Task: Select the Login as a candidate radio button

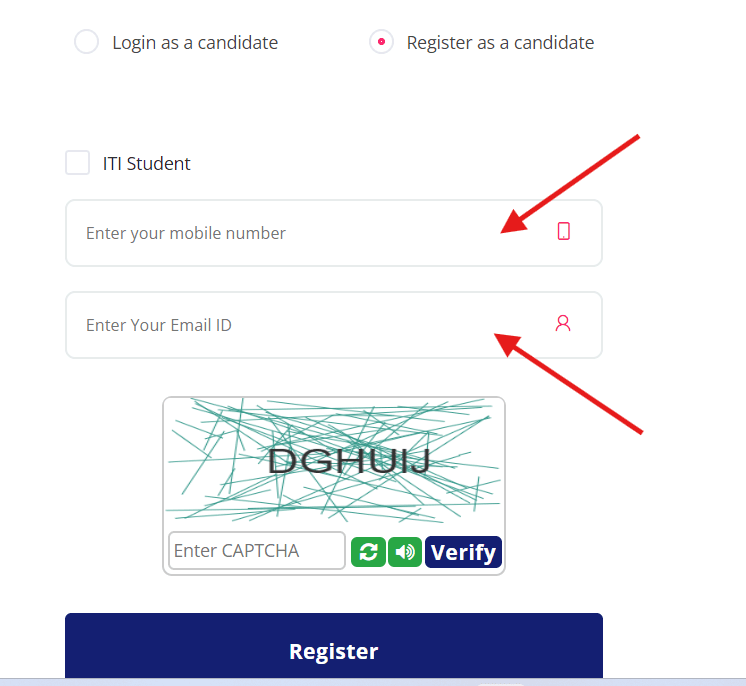Action: [x=86, y=42]
